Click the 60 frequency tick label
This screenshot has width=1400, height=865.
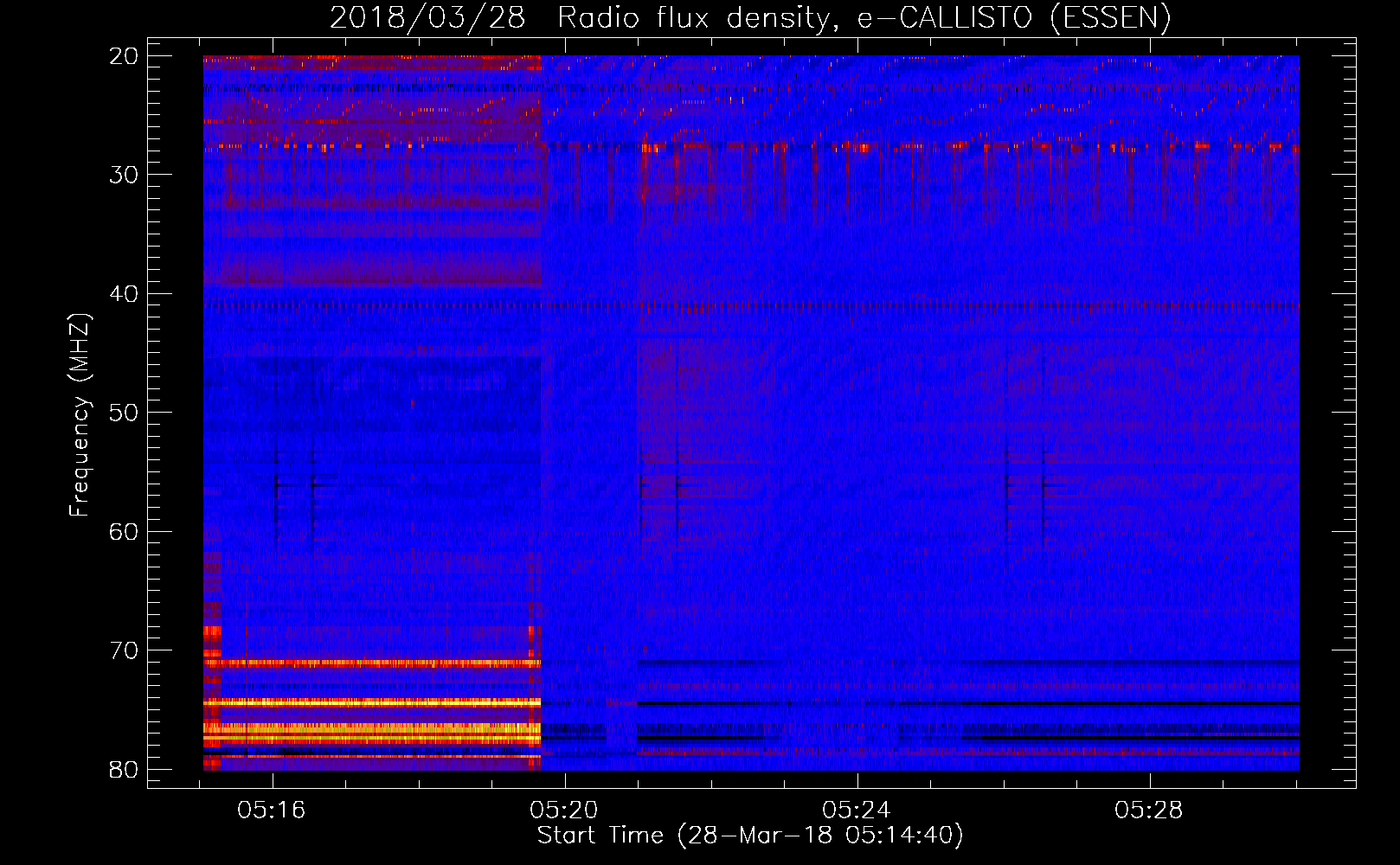[x=124, y=532]
